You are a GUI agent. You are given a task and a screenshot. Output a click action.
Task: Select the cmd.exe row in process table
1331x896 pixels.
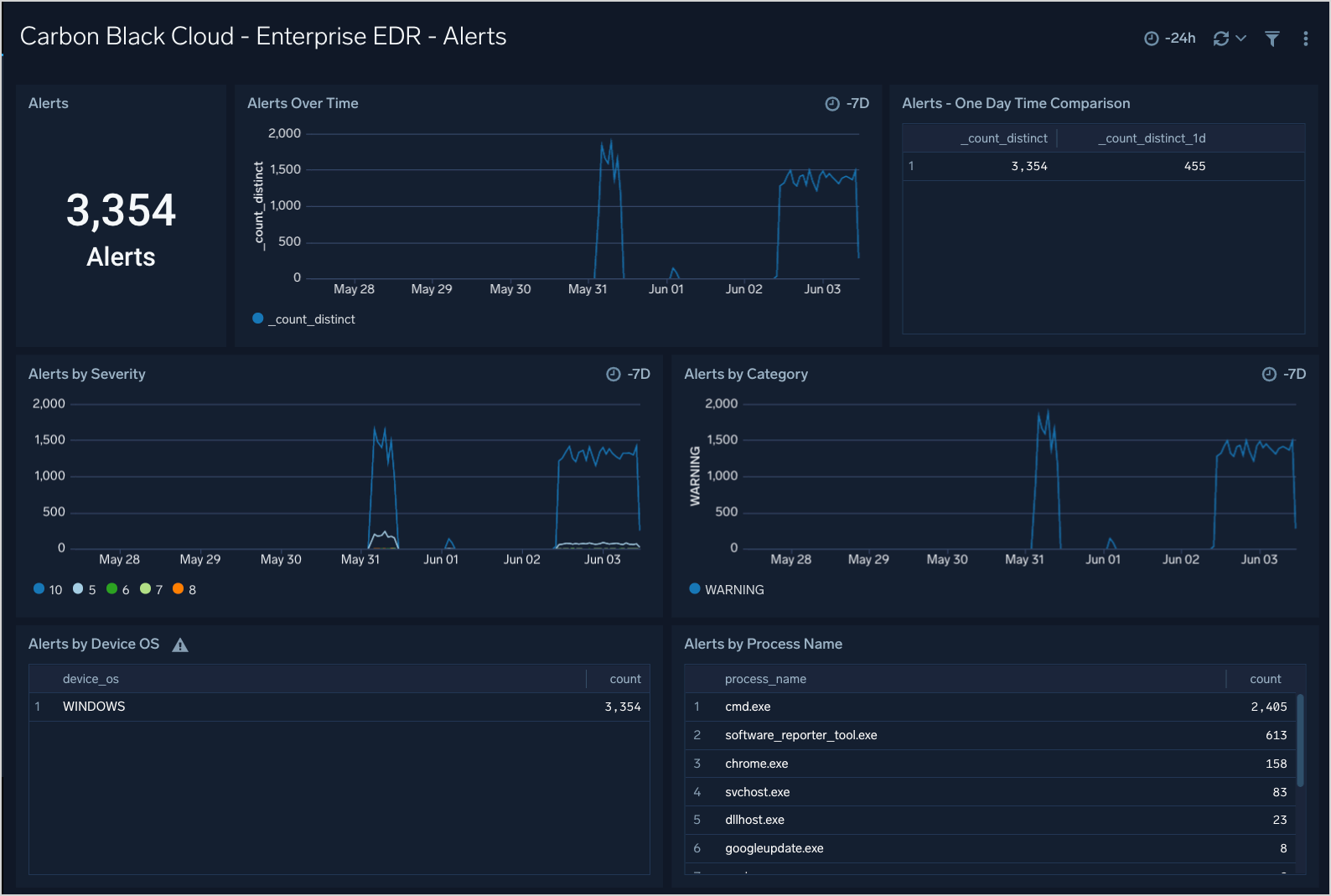point(748,707)
